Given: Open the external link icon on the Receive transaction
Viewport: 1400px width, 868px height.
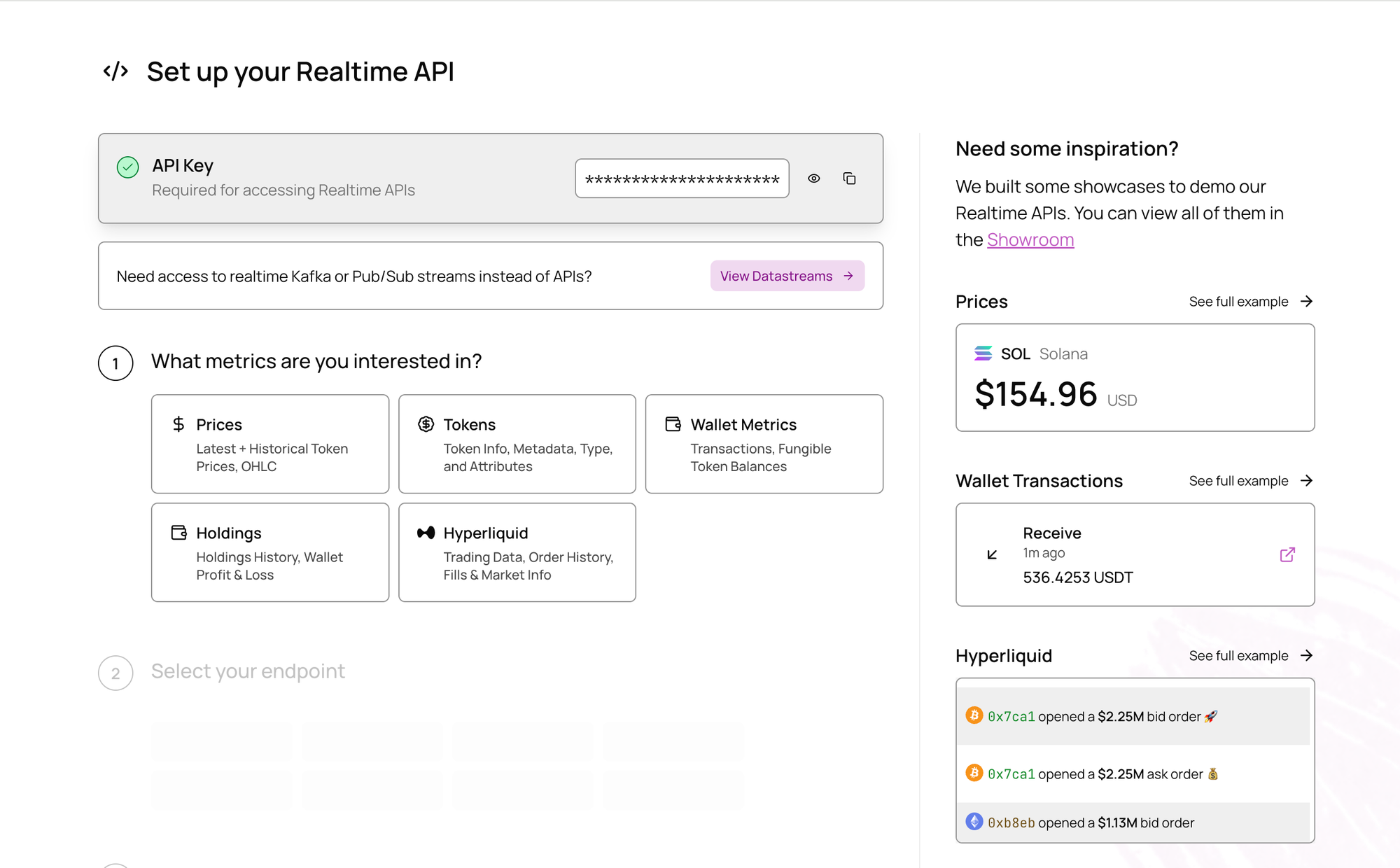Looking at the screenshot, I should pos(1287,554).
